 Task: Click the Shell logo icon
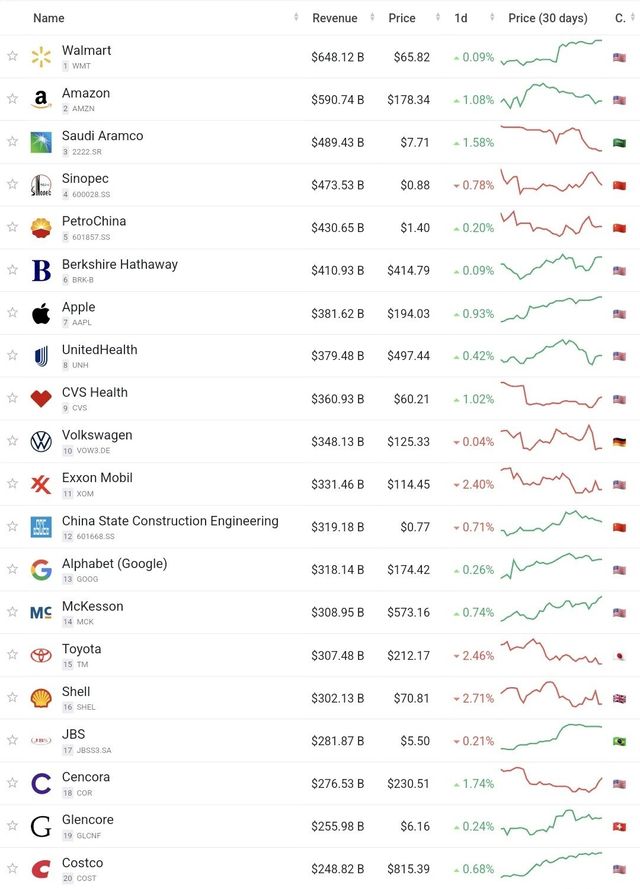pyautogui.click(x=41, y=698)
